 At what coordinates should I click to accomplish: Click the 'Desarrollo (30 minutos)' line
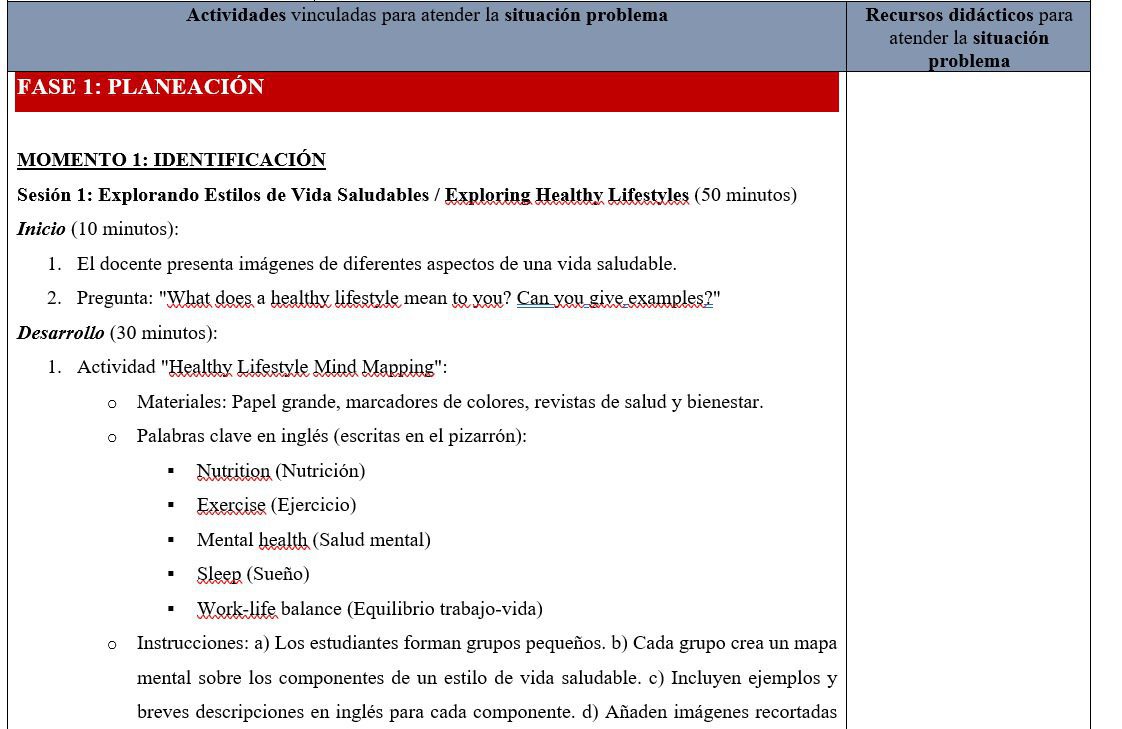click(117, 332)
